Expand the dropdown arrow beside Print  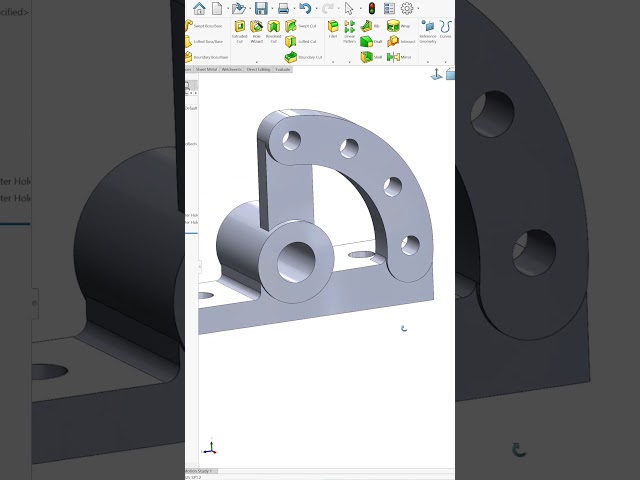(294, 9)
